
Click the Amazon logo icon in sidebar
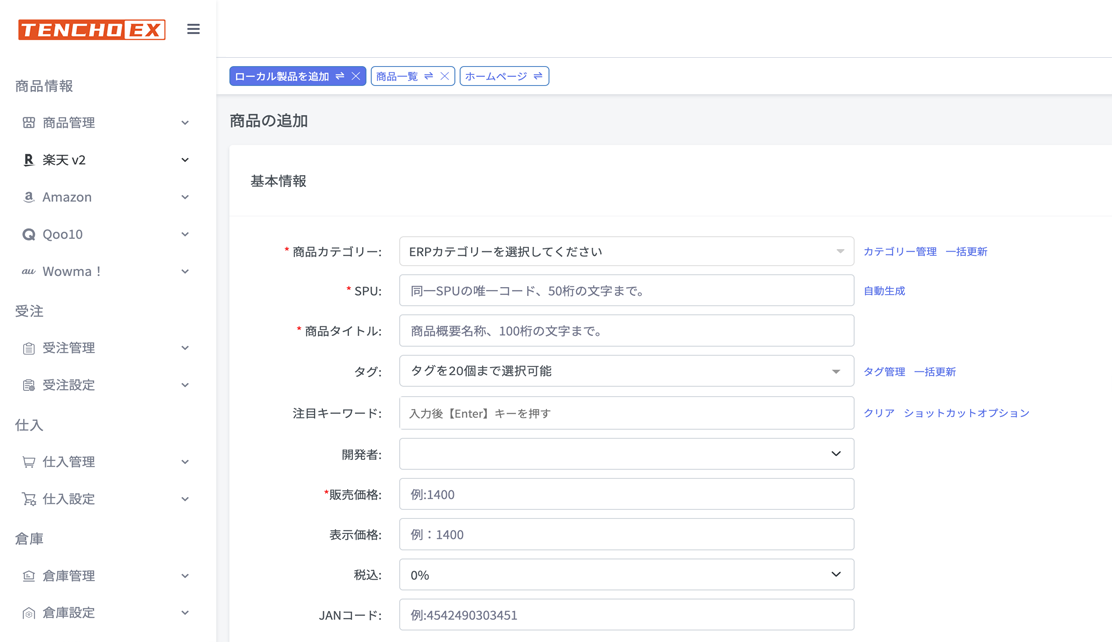click(x=28, y=197)
